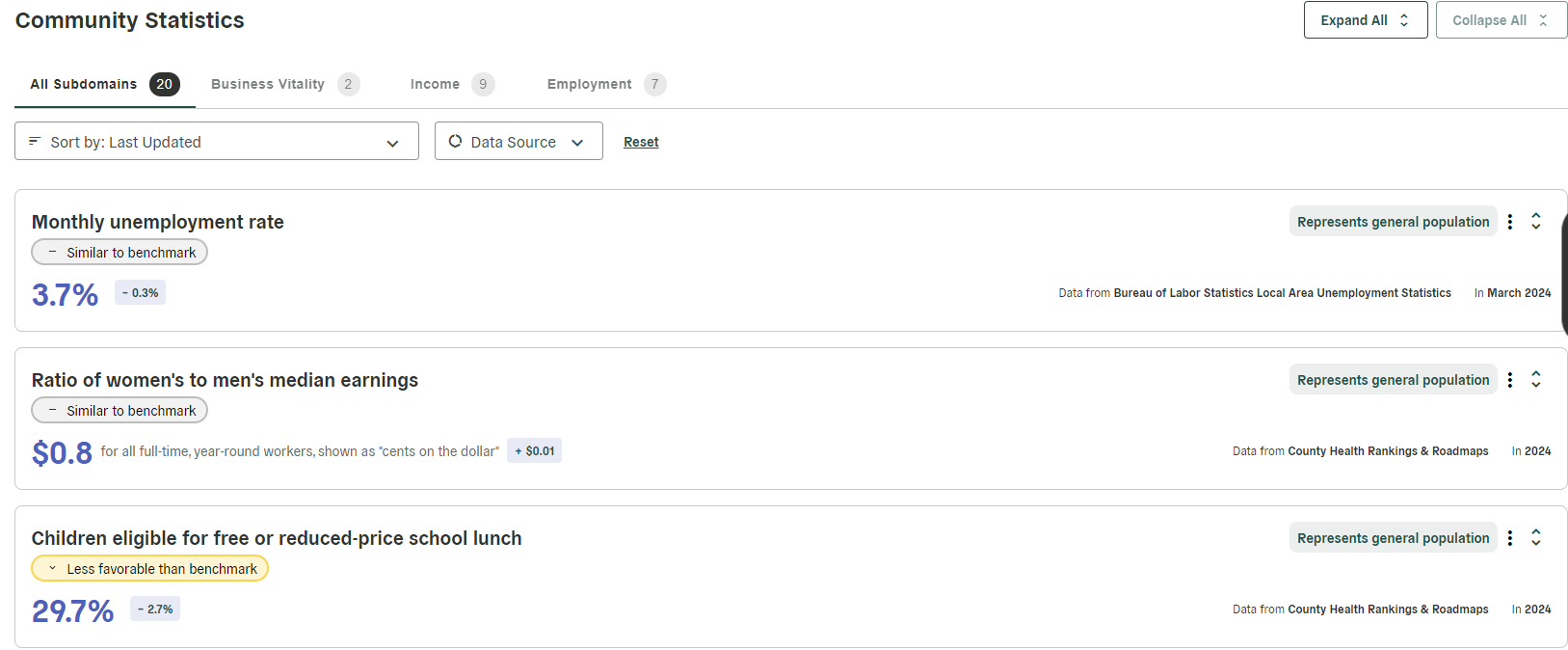Open the Data Source filter dropdown
This screenshot has width=1568, height=650.
click(518, 141)
